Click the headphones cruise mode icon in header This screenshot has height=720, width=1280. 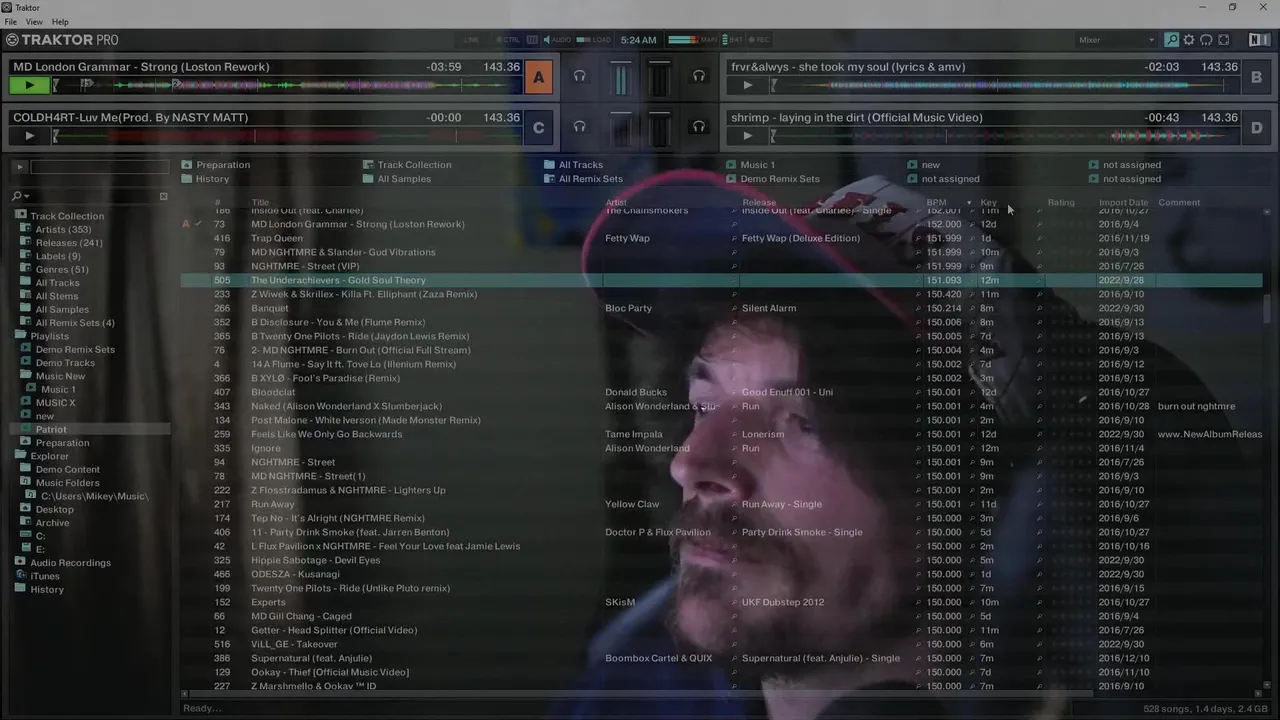[x=1206, y=40]
